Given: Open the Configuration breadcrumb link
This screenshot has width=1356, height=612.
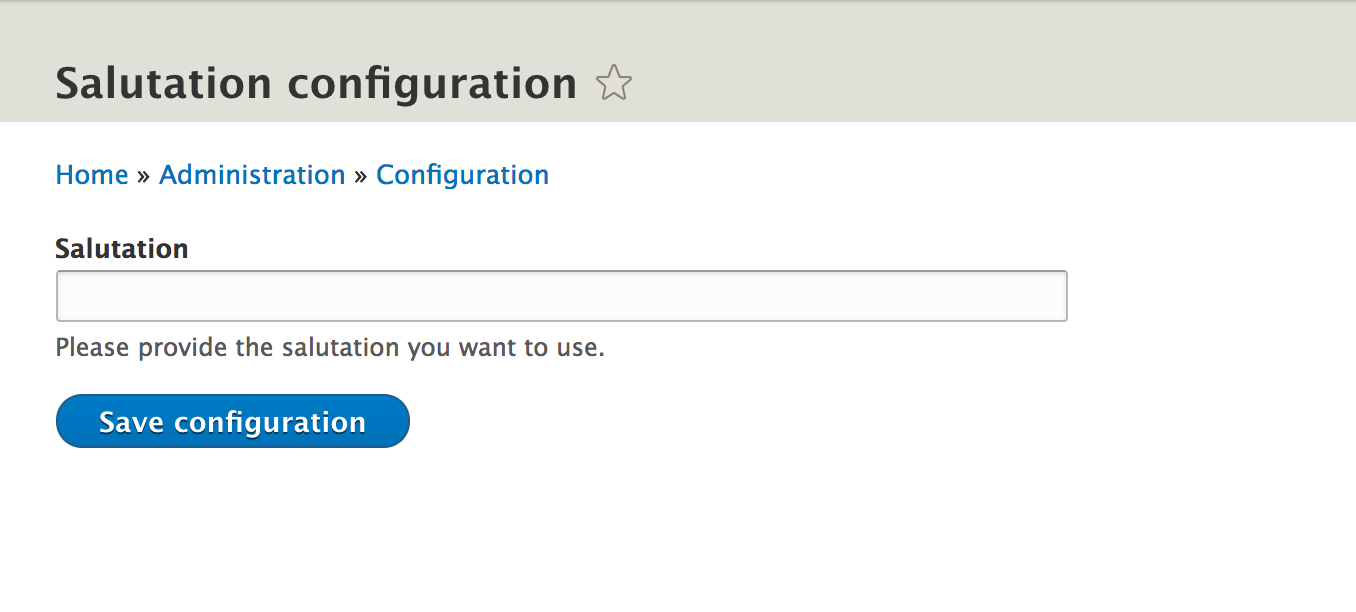Looking at the screenshot, I should pyautogui.click(x=462, y=175).
